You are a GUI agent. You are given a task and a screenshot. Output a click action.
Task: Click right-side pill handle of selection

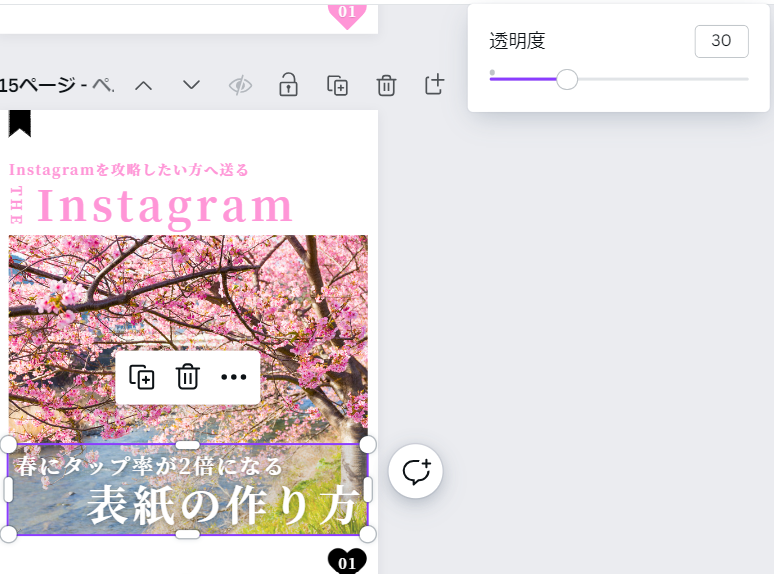[x=368, y=490]
